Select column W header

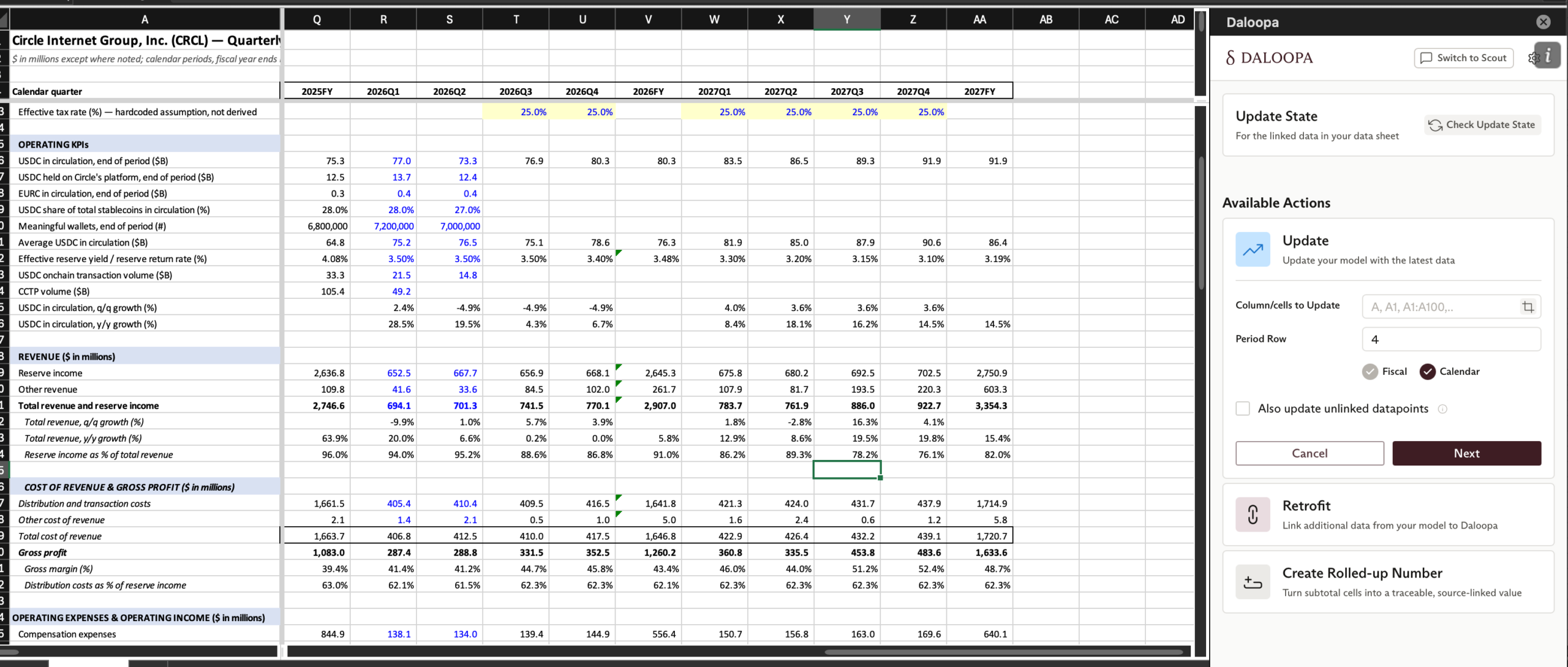(x=714, y=20)
